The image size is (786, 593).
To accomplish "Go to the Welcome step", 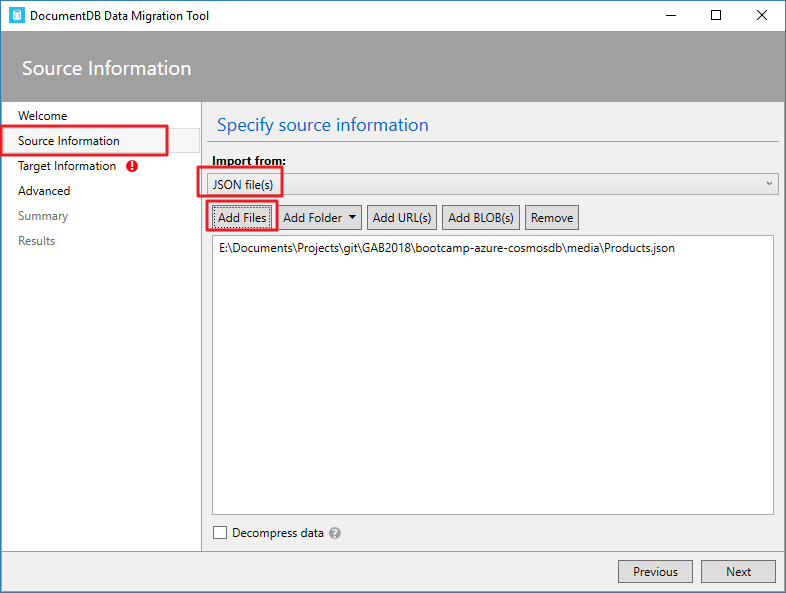I will point(43,116).
